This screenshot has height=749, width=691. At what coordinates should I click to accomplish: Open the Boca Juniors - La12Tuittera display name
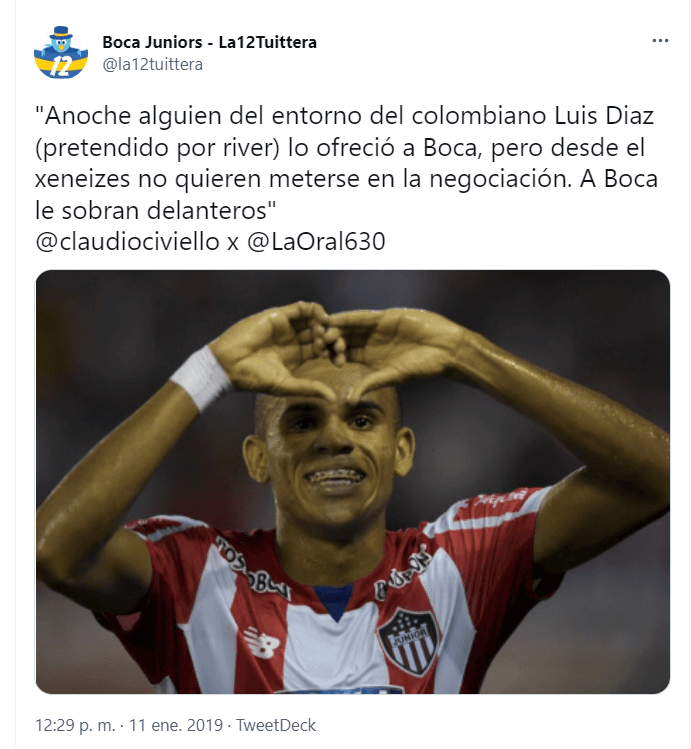click(x=209, y=43)
